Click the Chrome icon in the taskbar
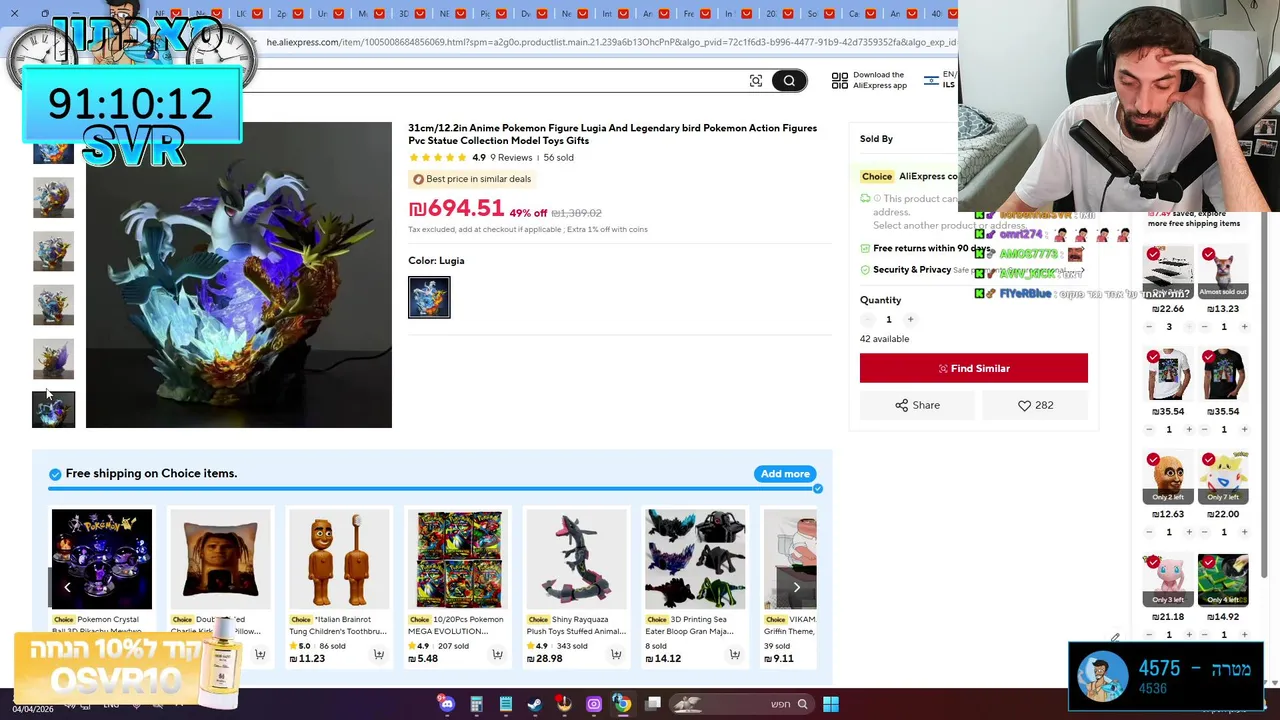The width and height of the screenshot is (1280, 720). coord(623,704)
